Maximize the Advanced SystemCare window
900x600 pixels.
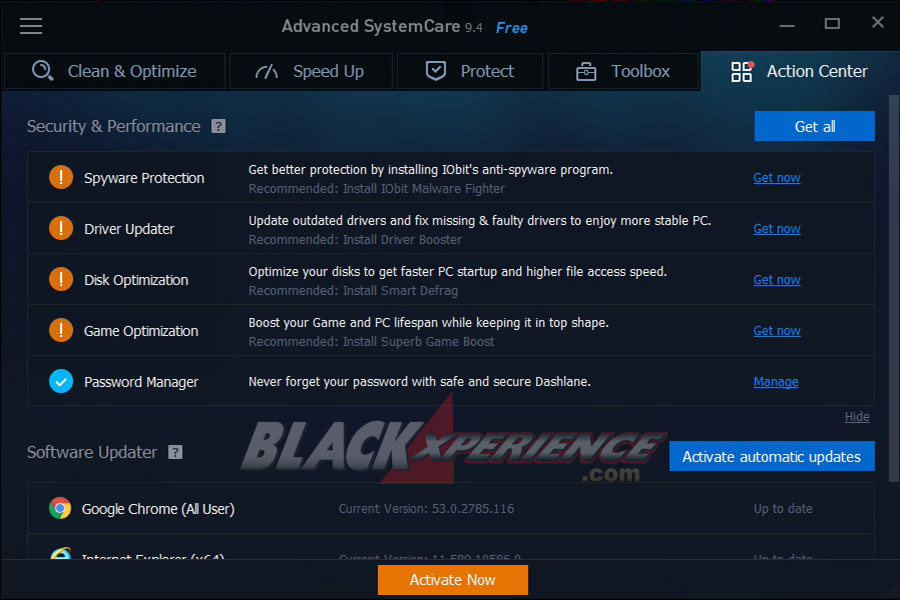coord(832,24)
